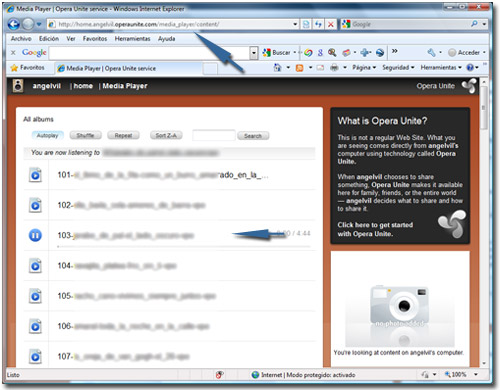500x390 pixels.
Task: Play track 101 via its play icon
Action: pyautogui.click(x=35, y=175)
